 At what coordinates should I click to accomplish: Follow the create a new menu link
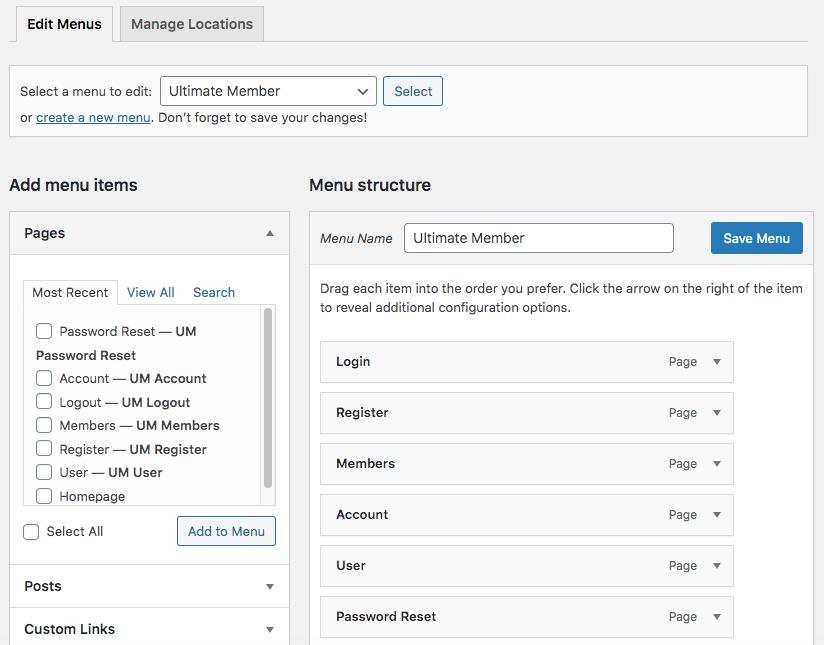pos(93,118)
